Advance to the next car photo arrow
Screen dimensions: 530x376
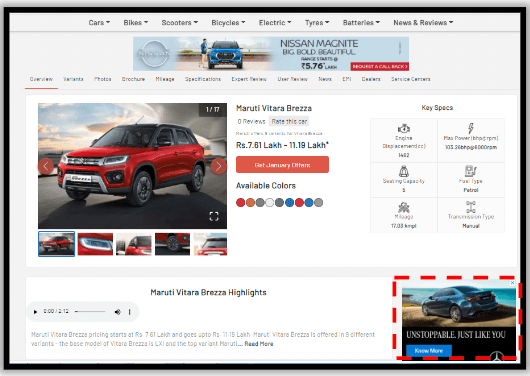point(218,166)
